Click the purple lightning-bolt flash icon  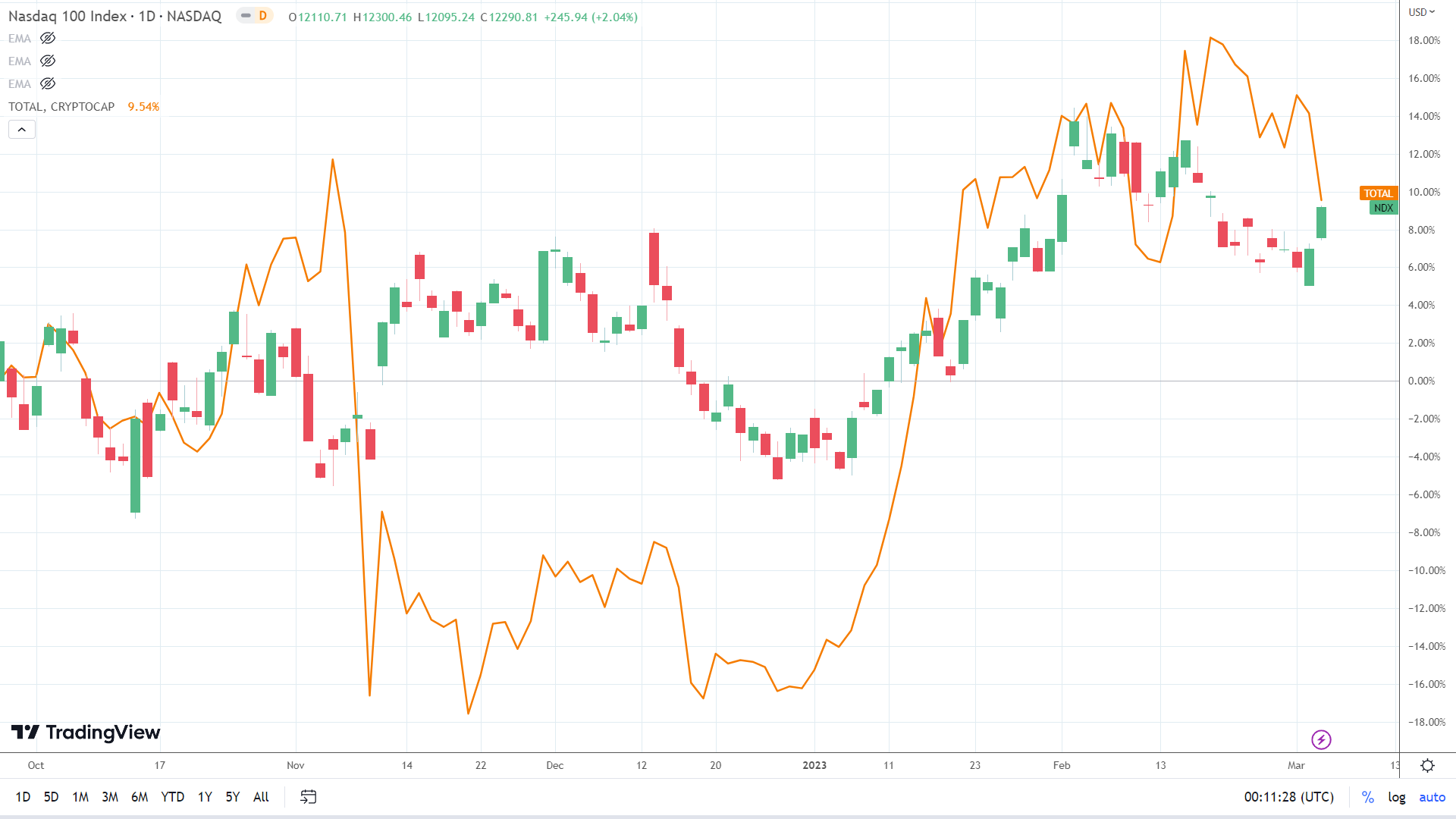pos(1321,739)
